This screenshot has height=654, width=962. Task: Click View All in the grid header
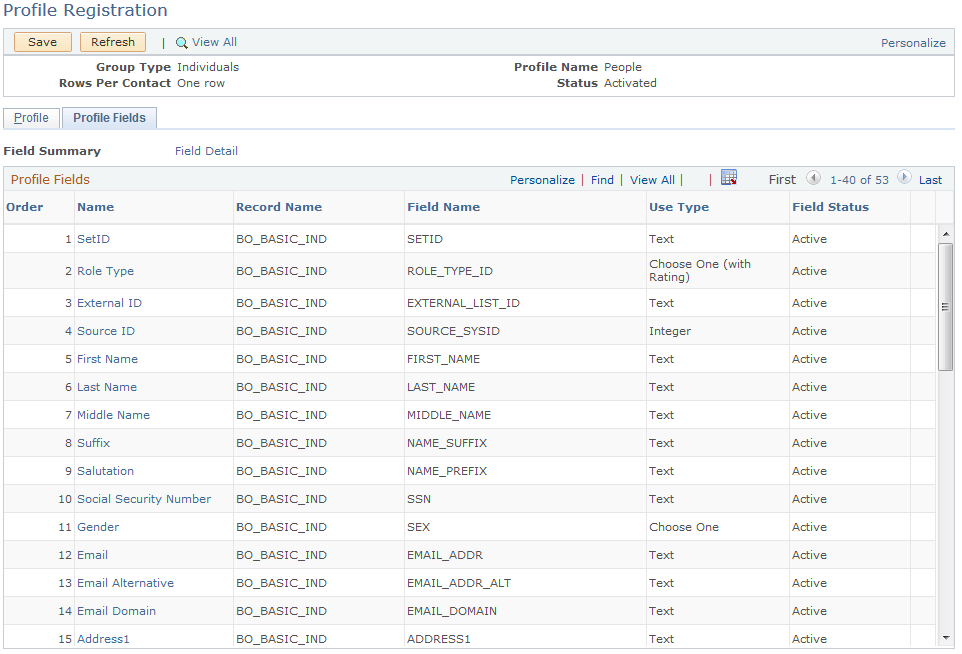click(651, 180)
